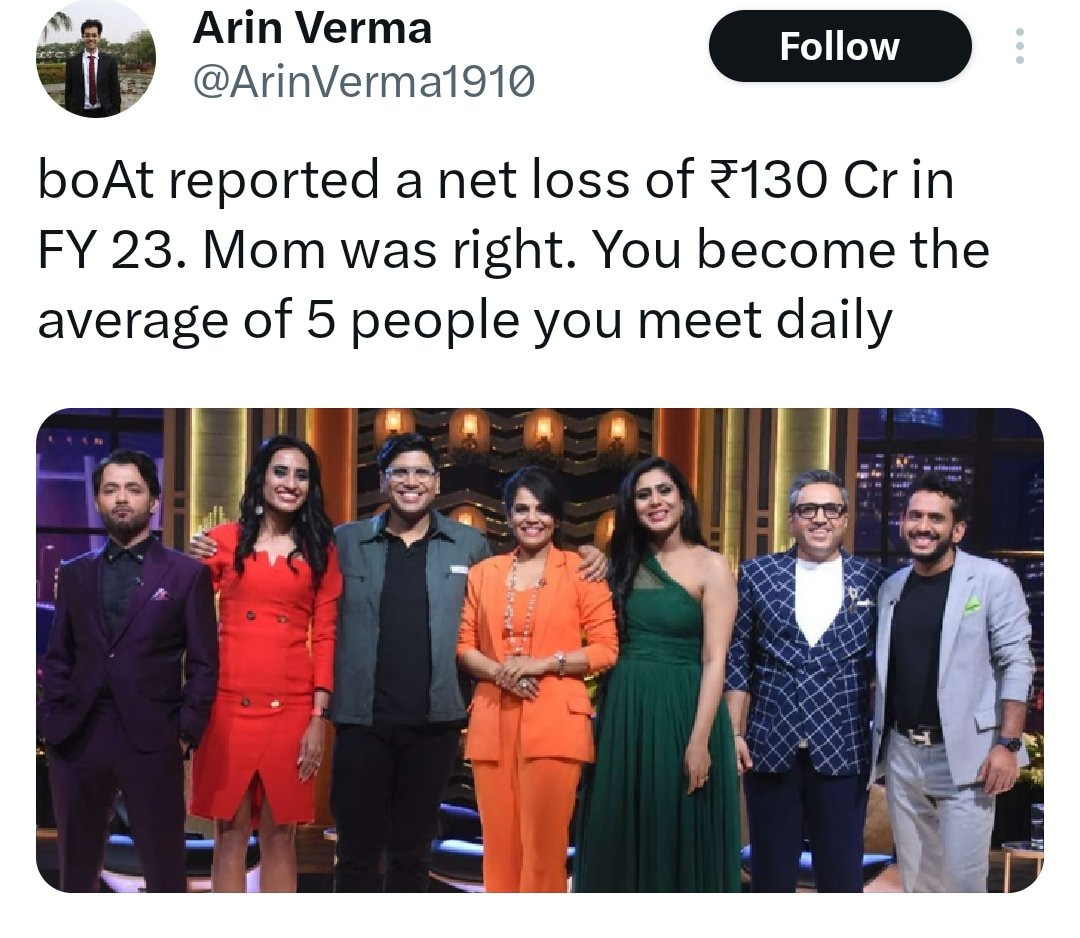Select the man in grey-green jacket with glasses
Image resolution: width=1080 pixels, height=938 pixels.
[406, 654]
